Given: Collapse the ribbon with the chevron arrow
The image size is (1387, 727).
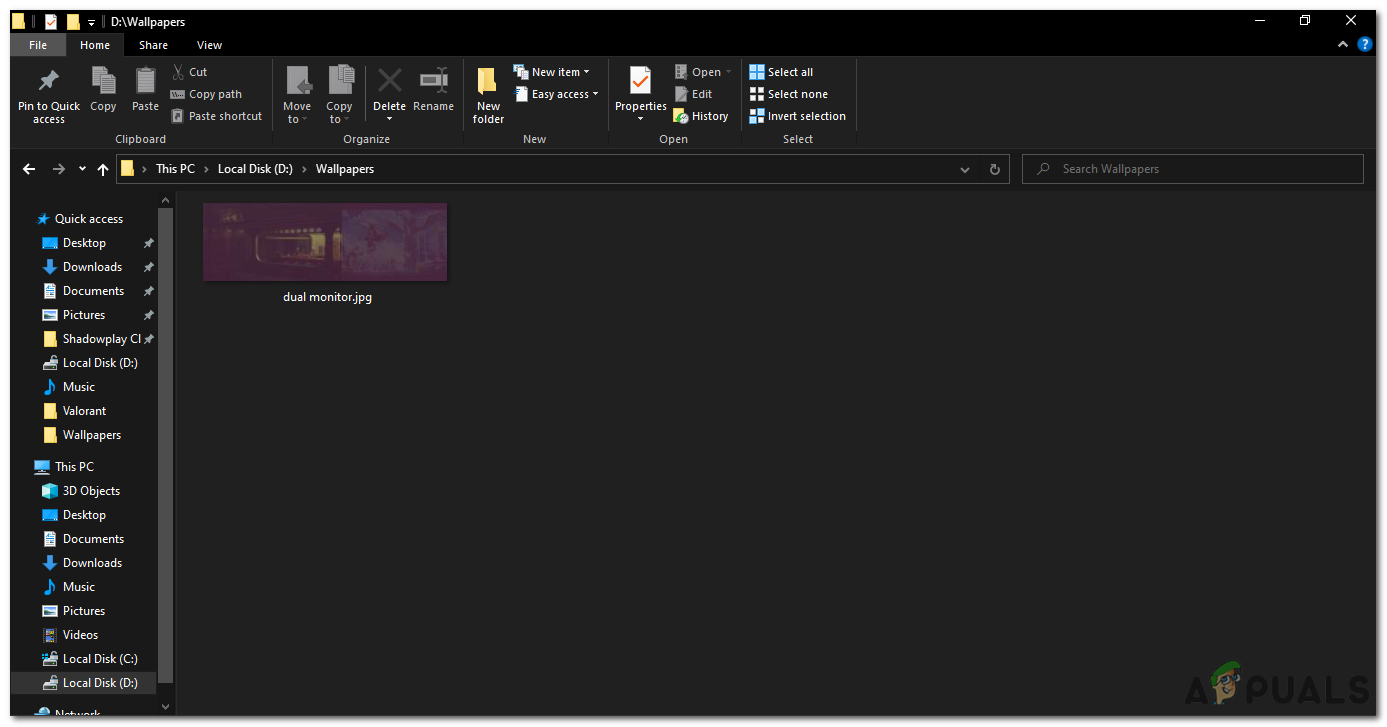Looking at the screenshot, I should click(x=1343, y=44).
